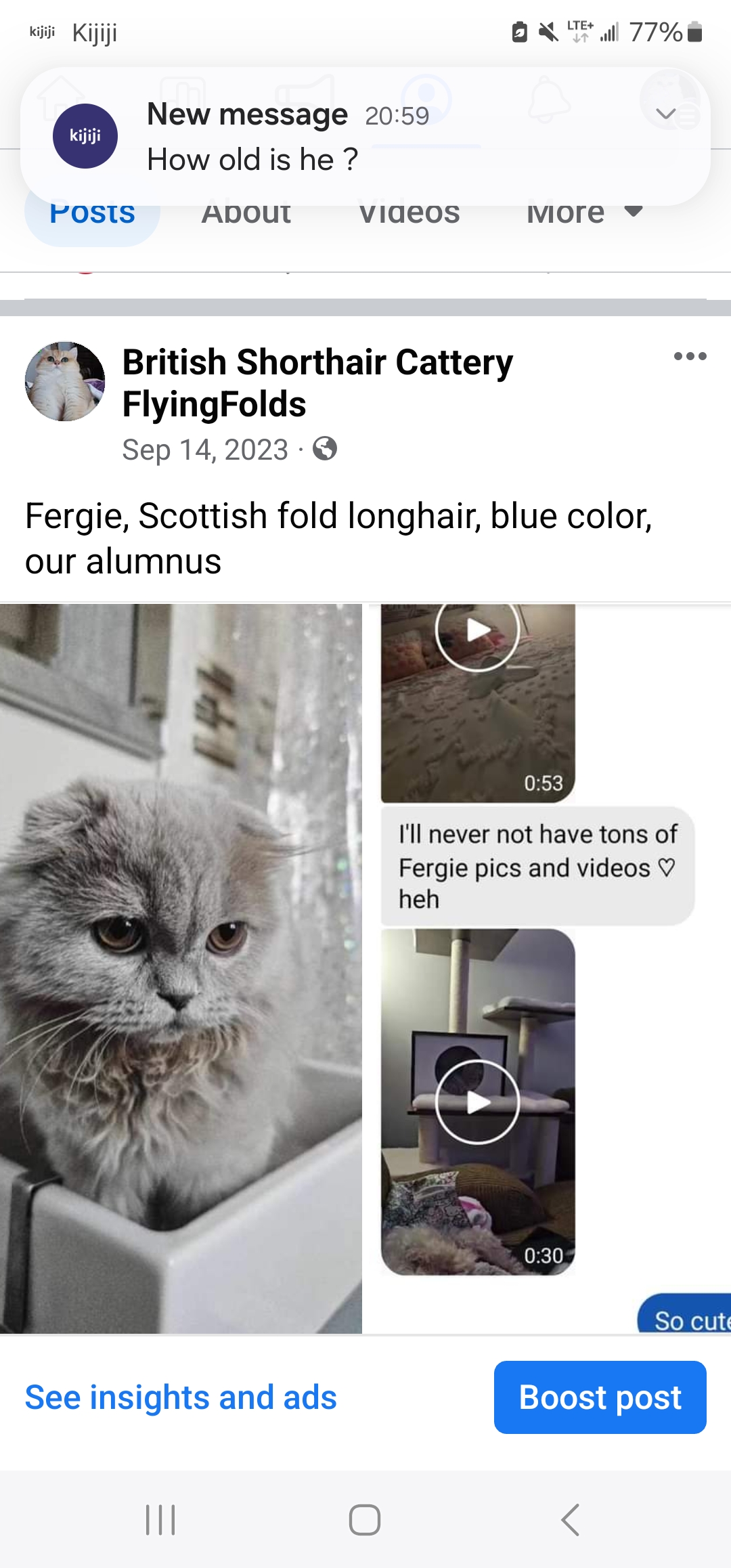The width and height of the screenshot is (731, 1568).
Task: Play the 0:30 cat tree video
Action: [478, 1102]
